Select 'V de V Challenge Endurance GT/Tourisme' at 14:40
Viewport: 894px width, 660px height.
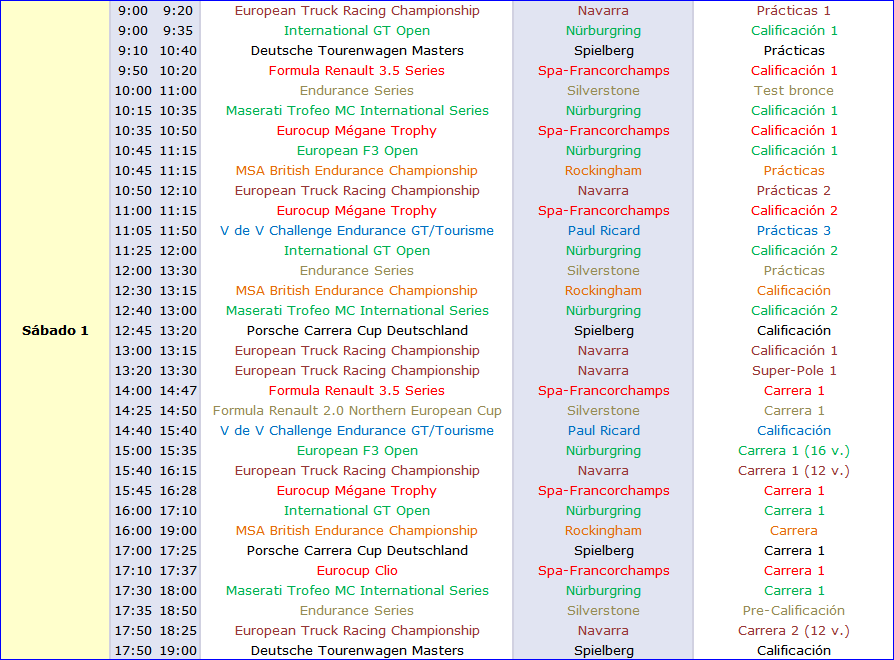357,430
